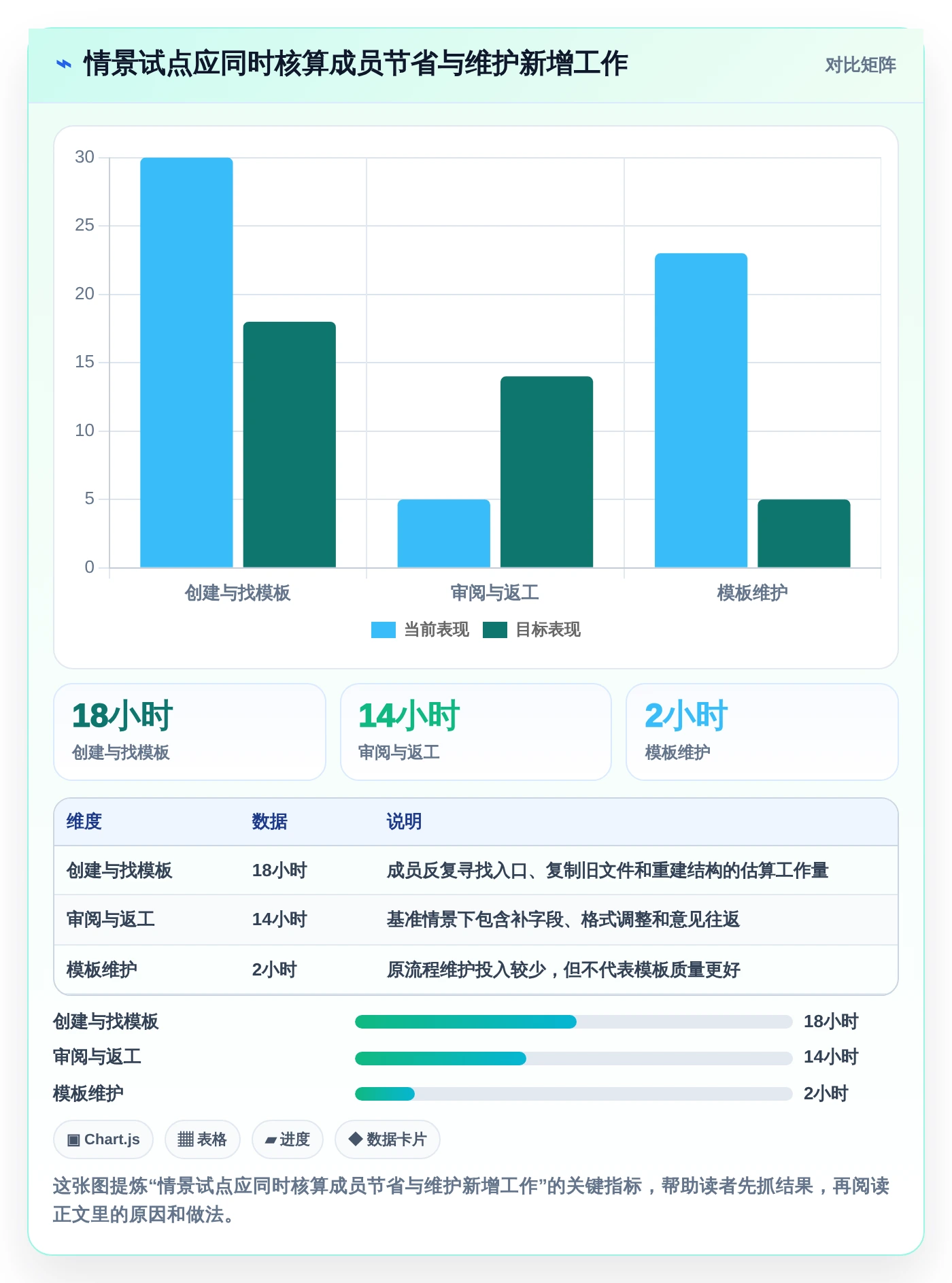Click the 创建与找模板 x-axis label

coord(238,593)
